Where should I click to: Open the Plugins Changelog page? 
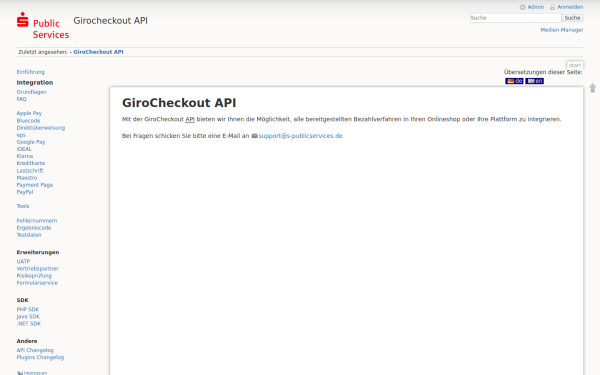click(x=40, y=357)
